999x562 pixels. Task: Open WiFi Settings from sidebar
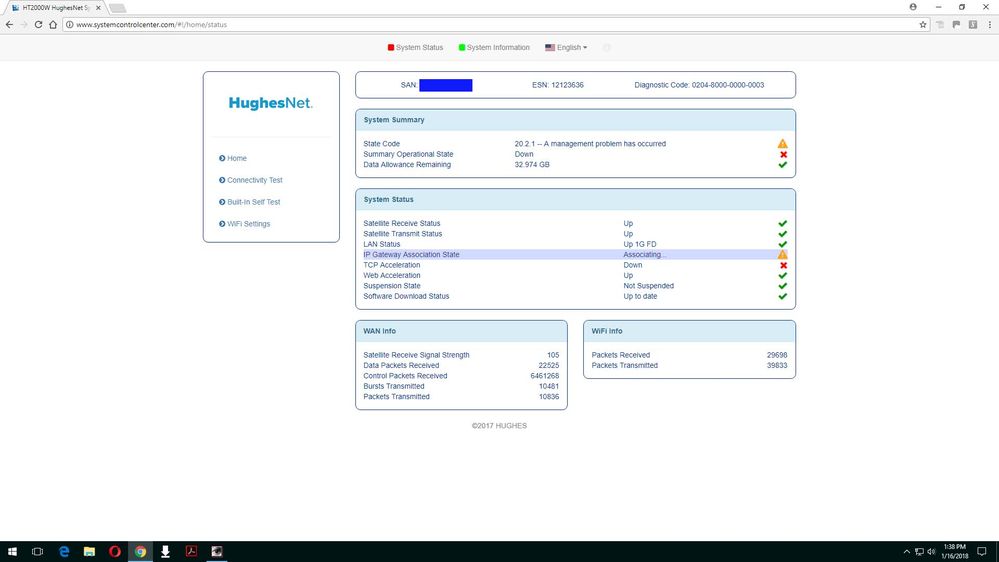248,224
